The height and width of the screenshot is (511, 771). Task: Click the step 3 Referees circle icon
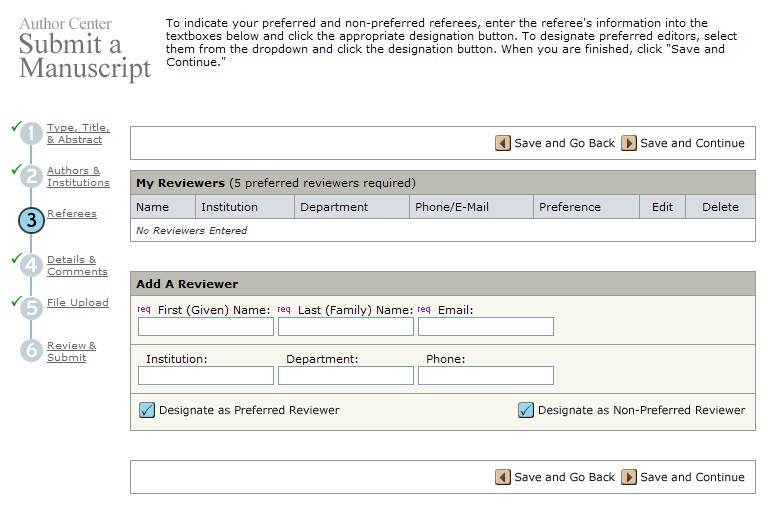pos(32,220)
